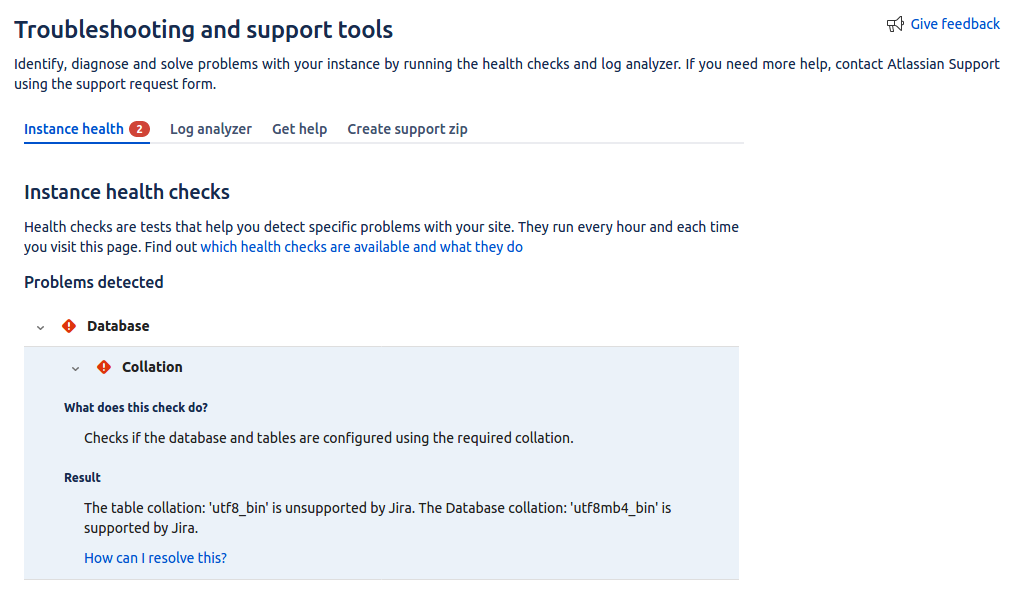The width and height of the screenshot is (1010, 589).
Task: Select the Create support zip tab
Action: pos(407,129)
